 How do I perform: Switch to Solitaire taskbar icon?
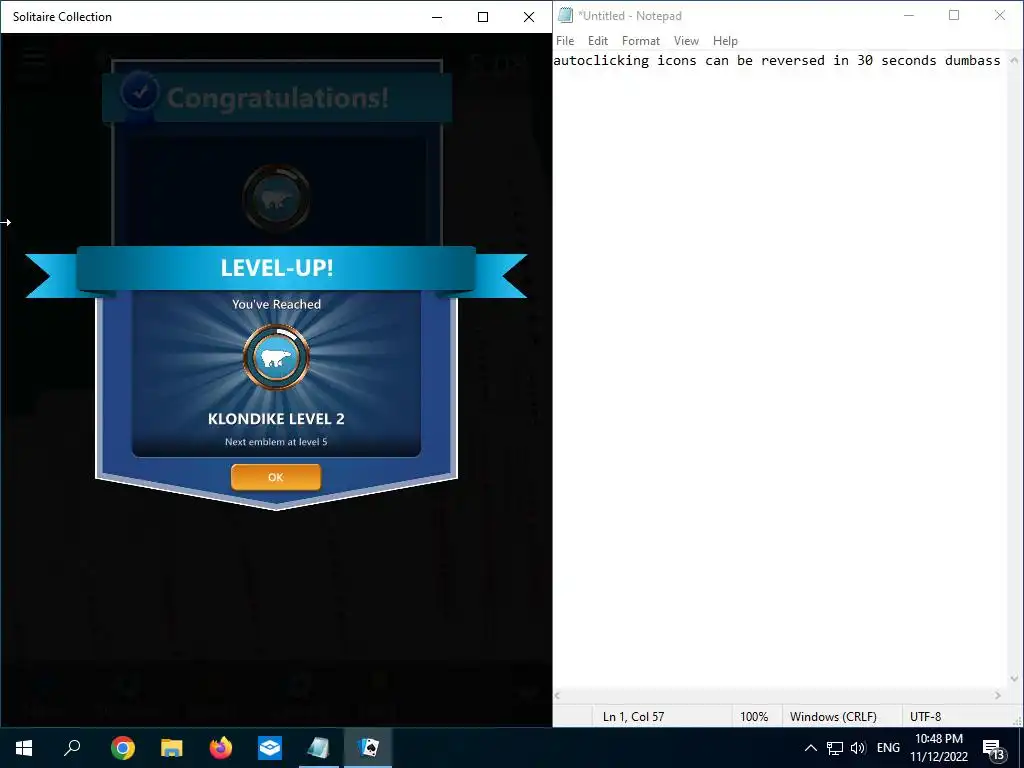click(368, 748)
